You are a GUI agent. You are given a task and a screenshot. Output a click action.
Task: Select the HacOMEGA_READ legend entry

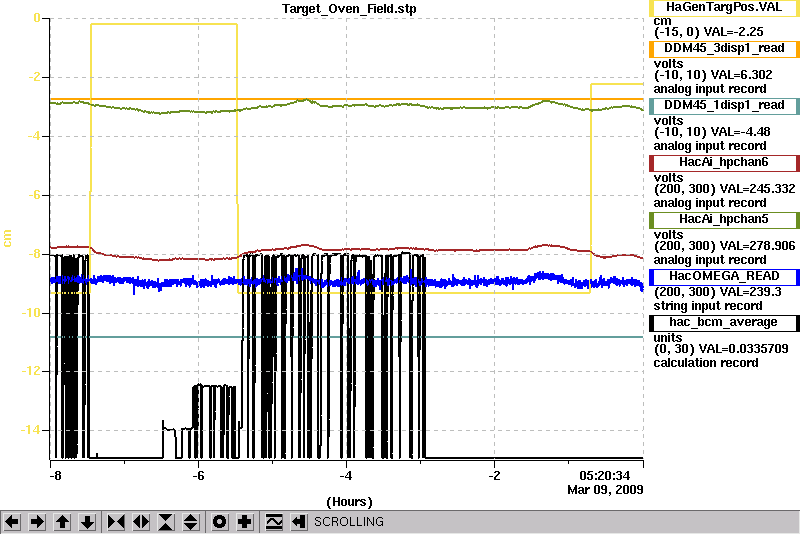click(723, 277)
